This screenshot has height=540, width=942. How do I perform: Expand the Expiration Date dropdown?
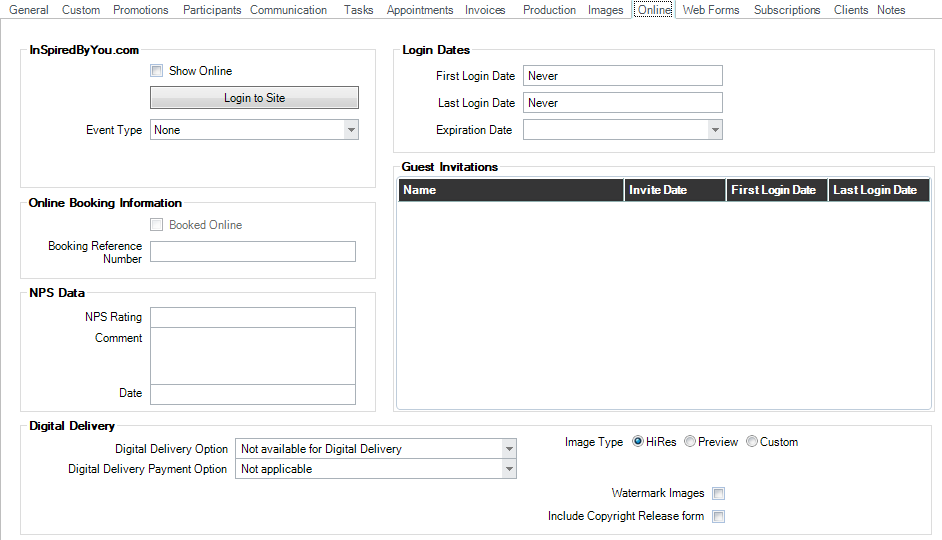714,130
